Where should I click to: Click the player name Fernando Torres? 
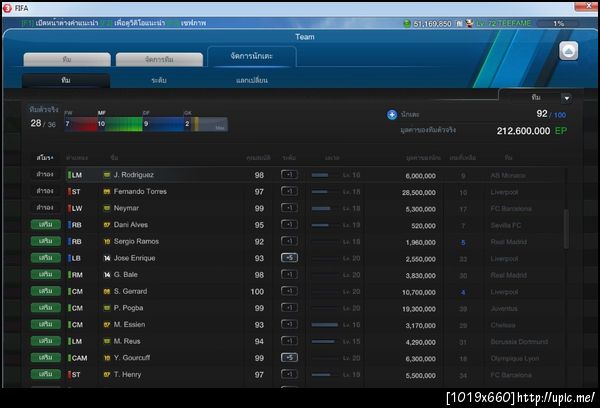[140, 191]
